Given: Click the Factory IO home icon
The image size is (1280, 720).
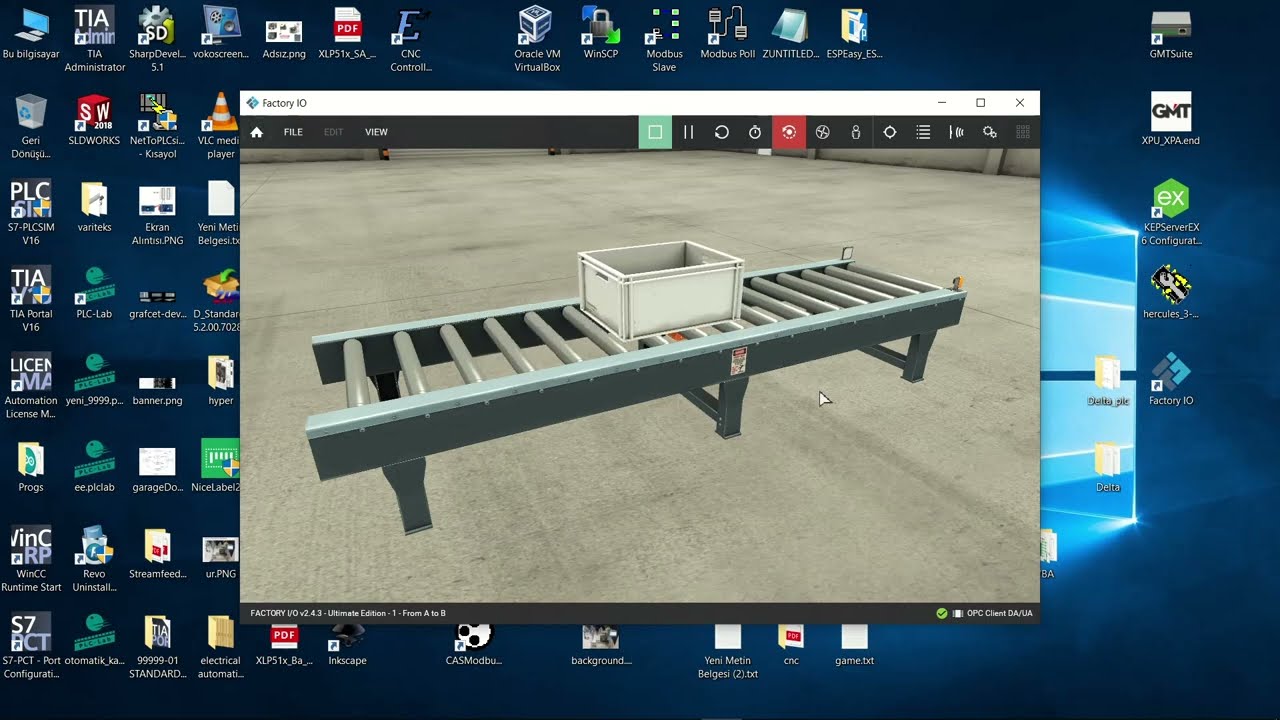Looking at the screenshot, I should point(257,132).
